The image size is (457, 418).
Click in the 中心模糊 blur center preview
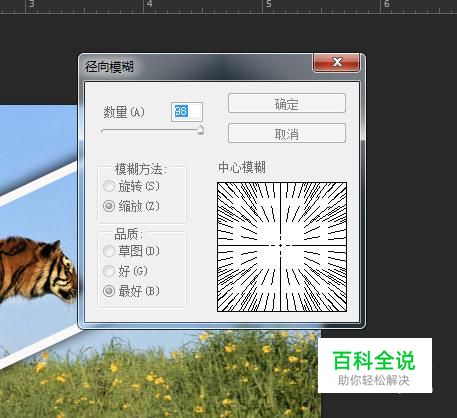(282, 247)
